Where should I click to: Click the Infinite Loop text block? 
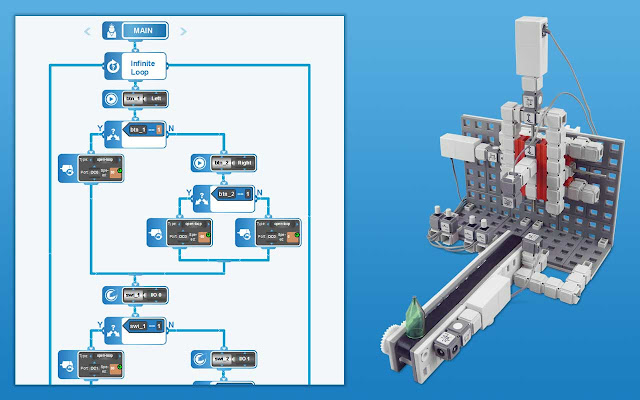coord(144,67)
